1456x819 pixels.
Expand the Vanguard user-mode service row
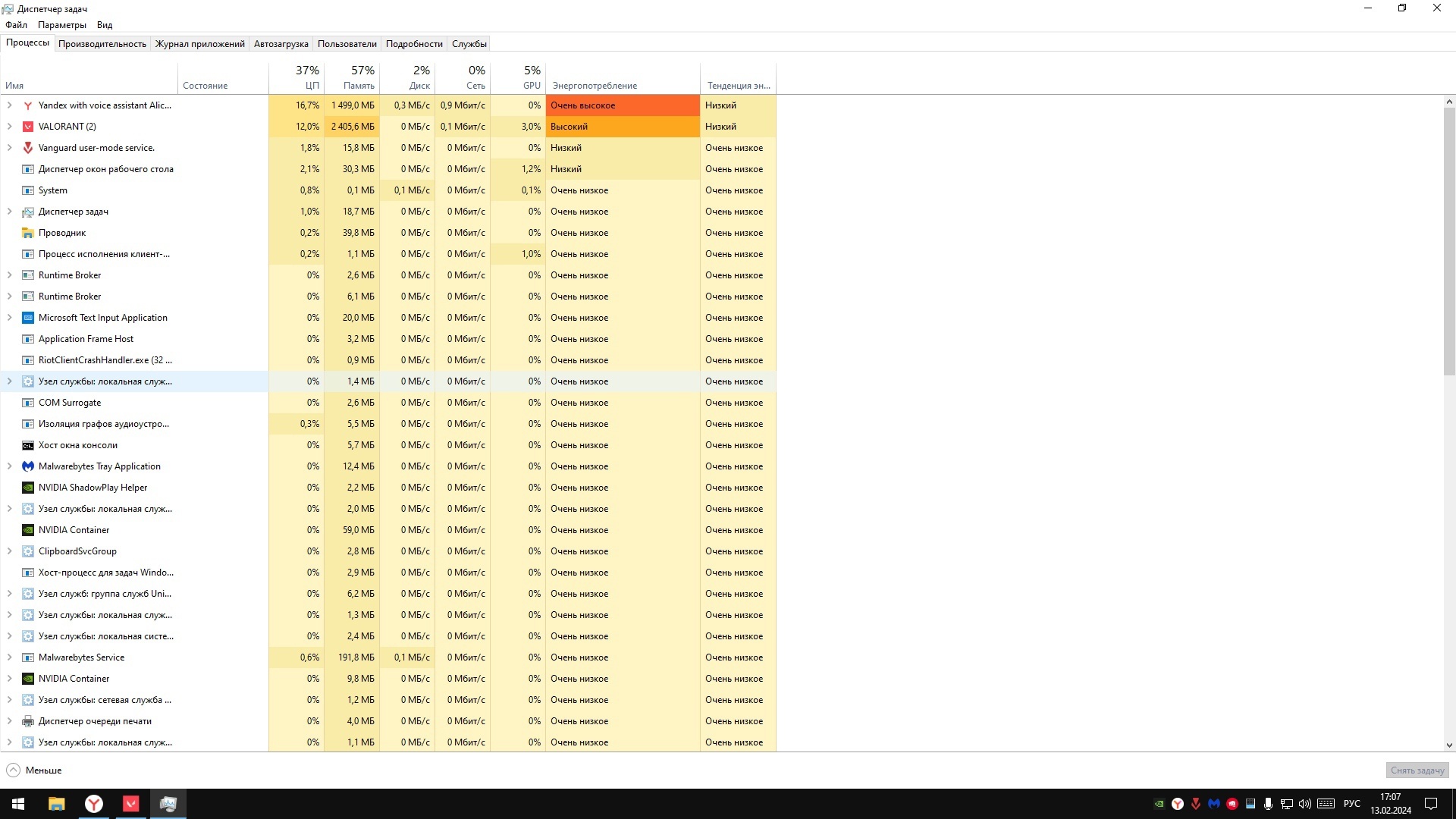[x=9, y=148]
